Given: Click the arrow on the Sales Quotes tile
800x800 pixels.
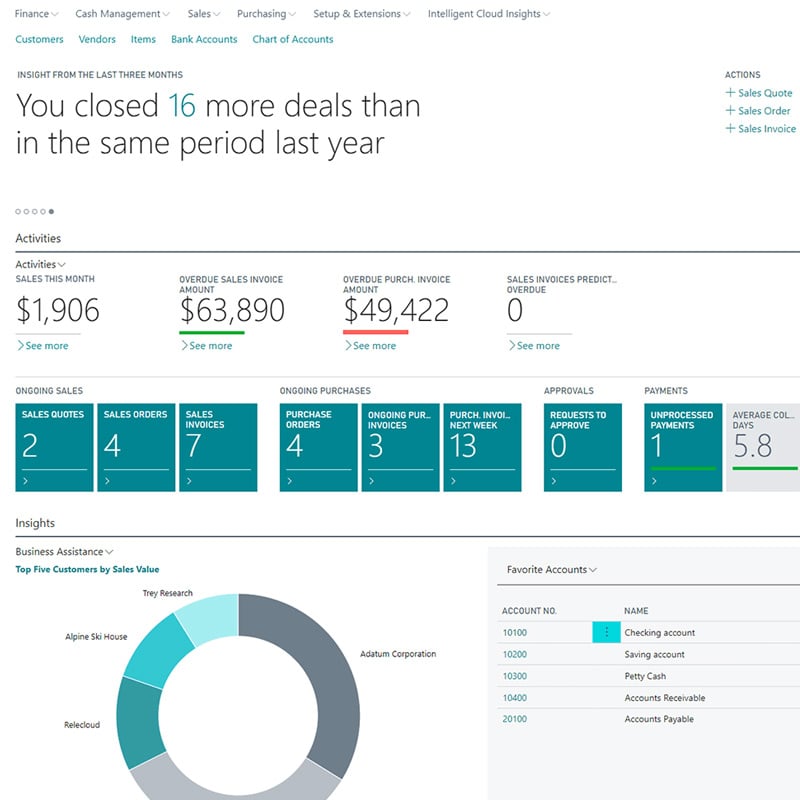Looking at the screenshot, I should [x=26, y=481].
